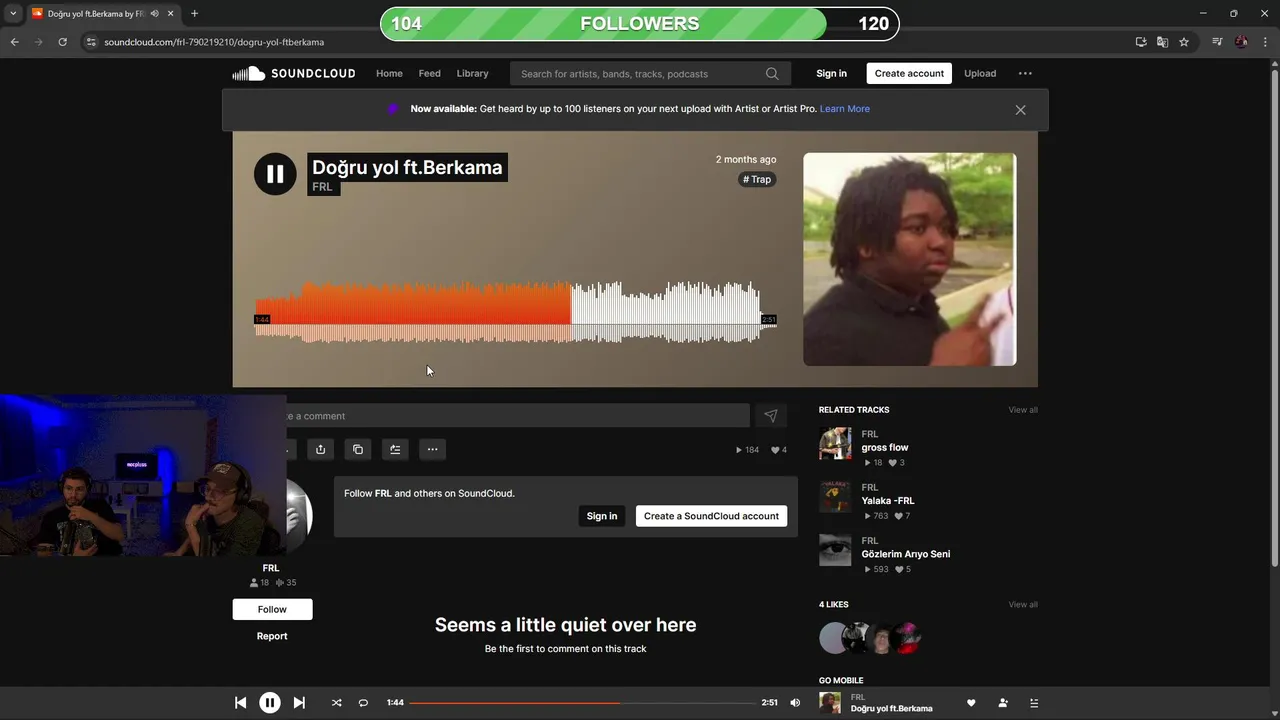This screenshot has height=720, width=1280.
Task: Click the track artwork image
Action: (909, 259)
